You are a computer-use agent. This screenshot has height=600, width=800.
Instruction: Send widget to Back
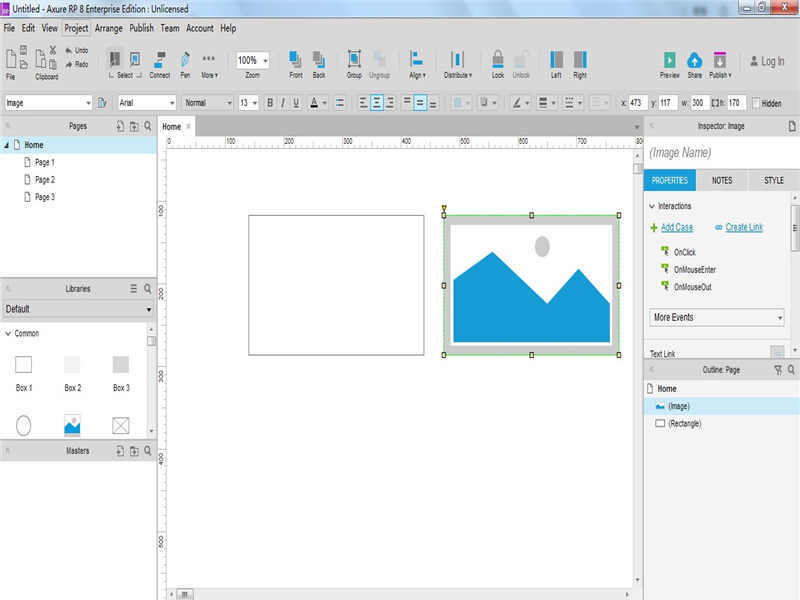(319, 64)
